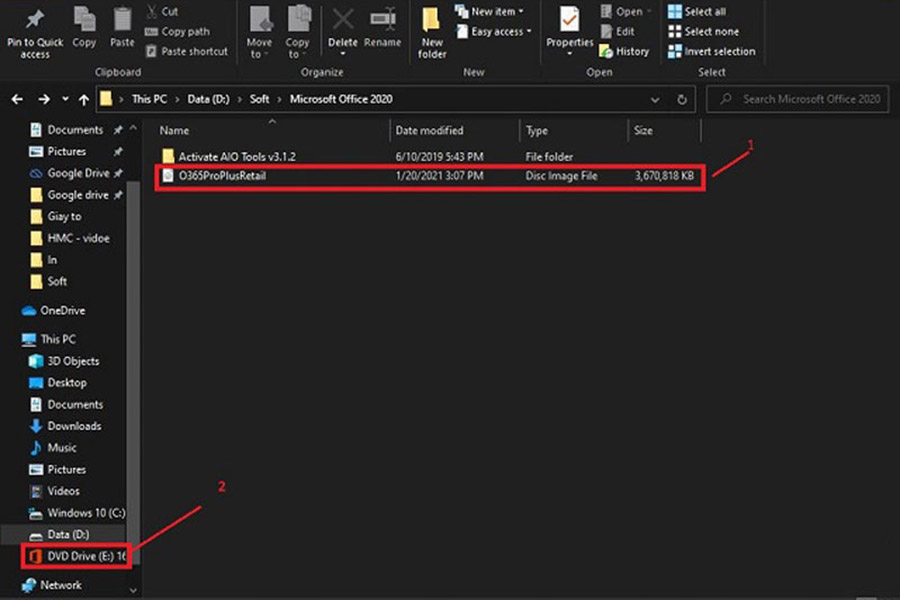Select This PC in the navigation pane
The image size is (900, 600).
[x=48, y=339]
